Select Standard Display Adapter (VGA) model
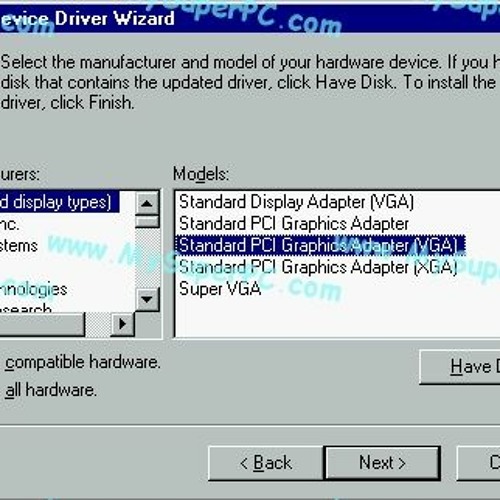 coord(296,202)
